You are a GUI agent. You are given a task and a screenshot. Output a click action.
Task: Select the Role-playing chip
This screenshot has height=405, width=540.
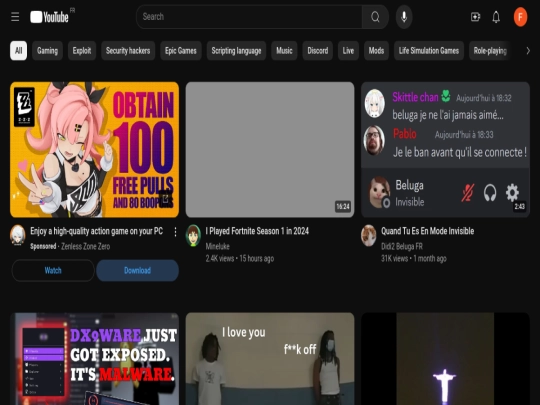[x=490, y=51]
